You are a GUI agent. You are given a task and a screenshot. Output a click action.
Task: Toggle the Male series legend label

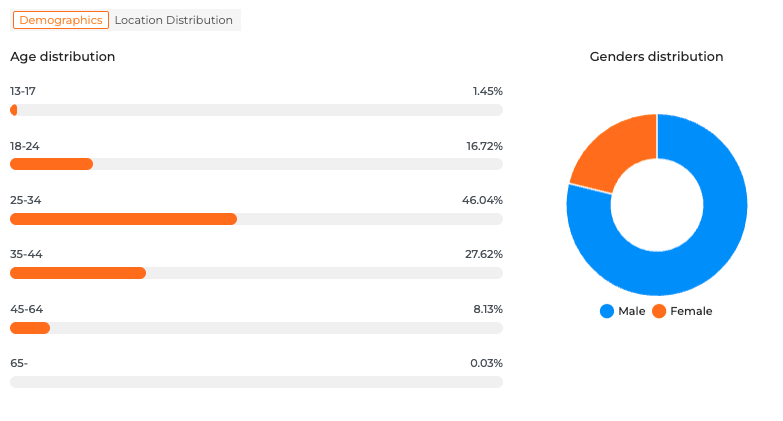pyautogui.click(x=631, y=311)
